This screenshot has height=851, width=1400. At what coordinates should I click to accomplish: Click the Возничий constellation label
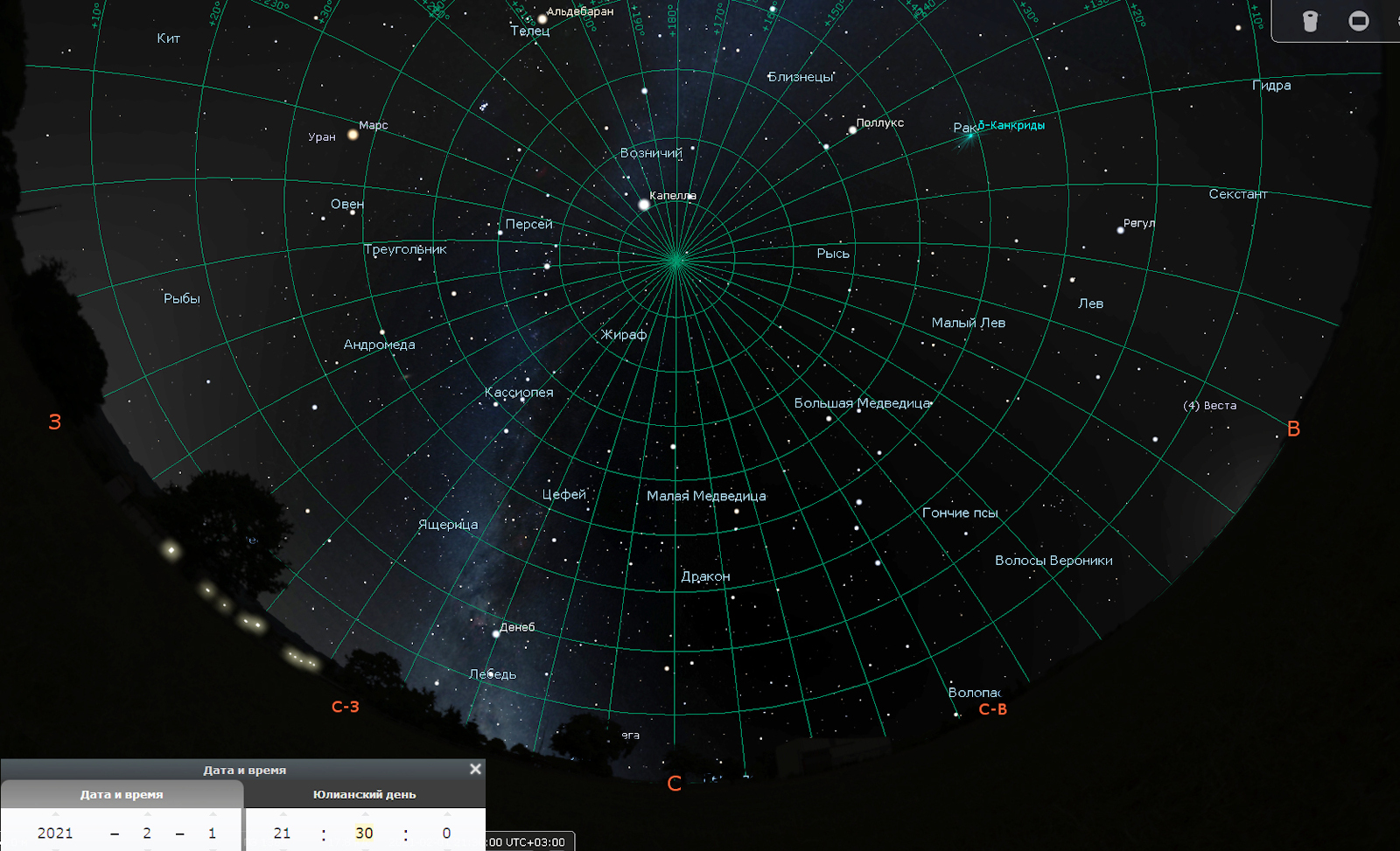point(651,153)
